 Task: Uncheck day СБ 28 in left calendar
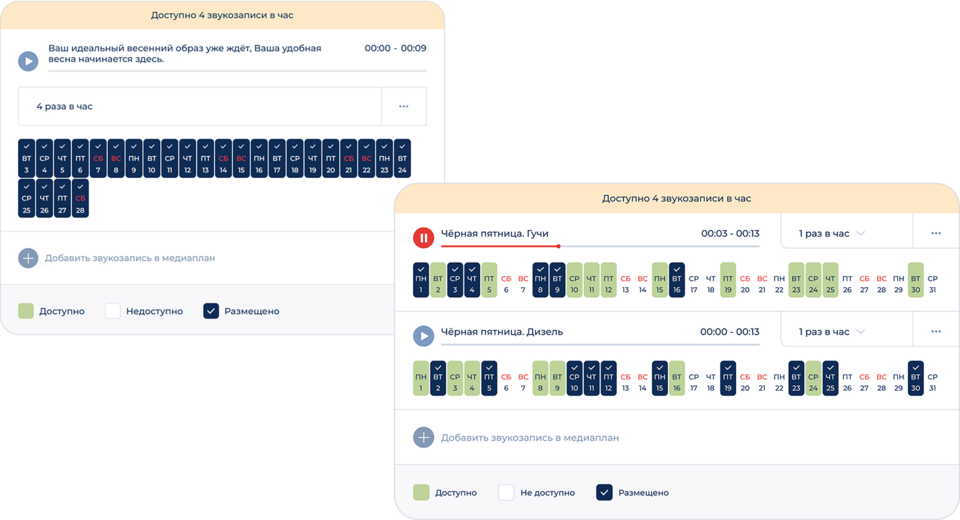pyautogui.click(x=80, y=204)
